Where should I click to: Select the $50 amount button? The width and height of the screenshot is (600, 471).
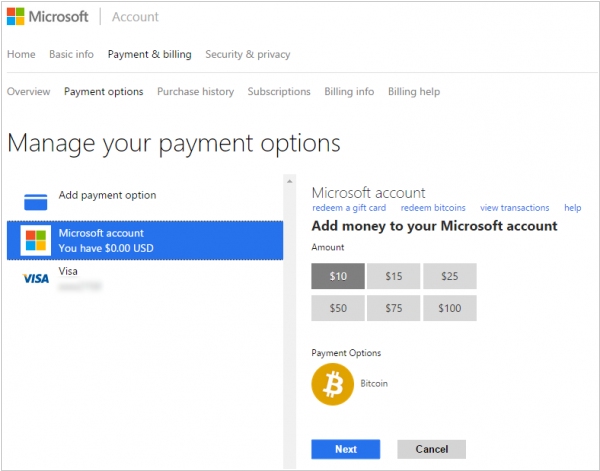point(338,308)
